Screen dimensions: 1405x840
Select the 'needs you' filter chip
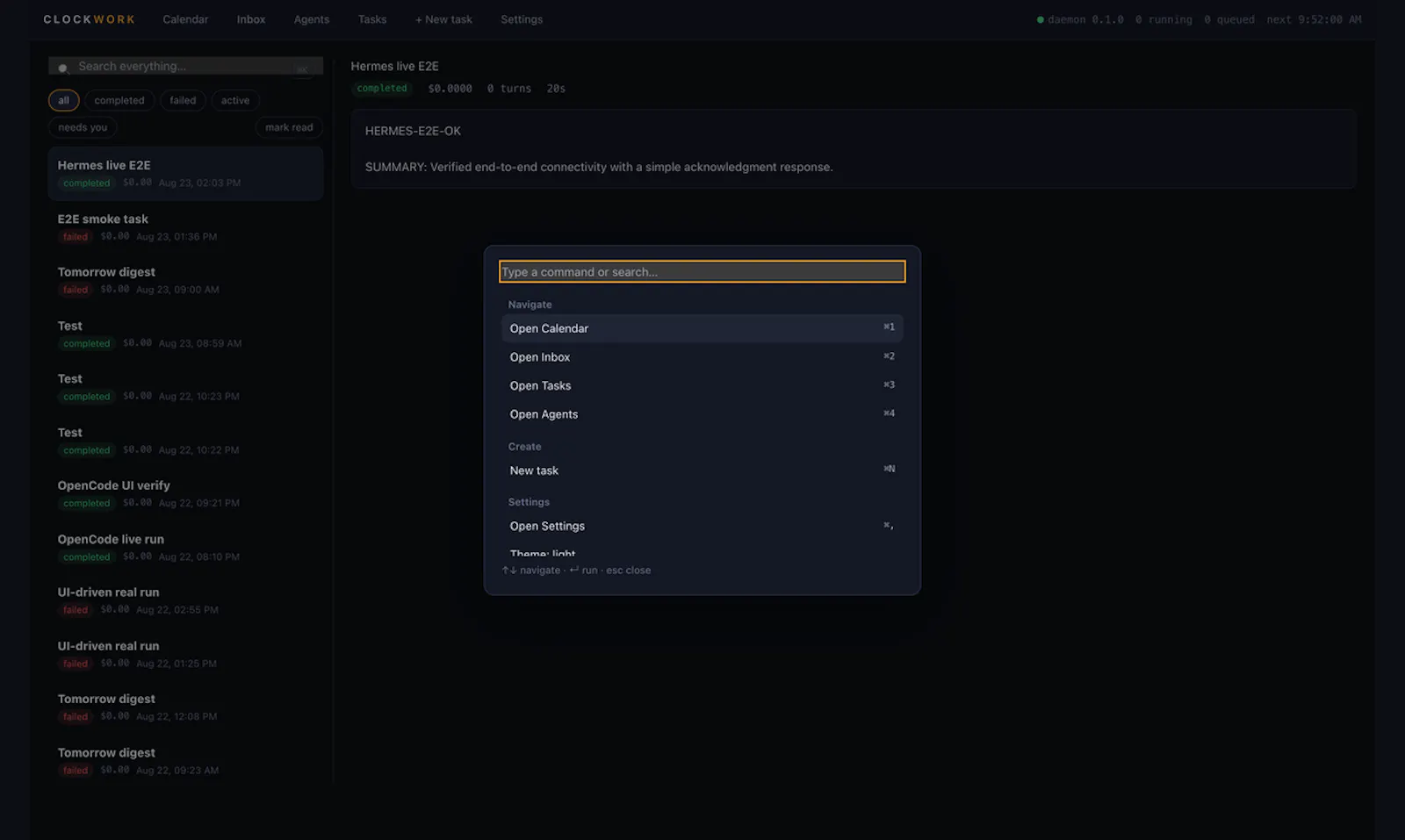[83, 127]
